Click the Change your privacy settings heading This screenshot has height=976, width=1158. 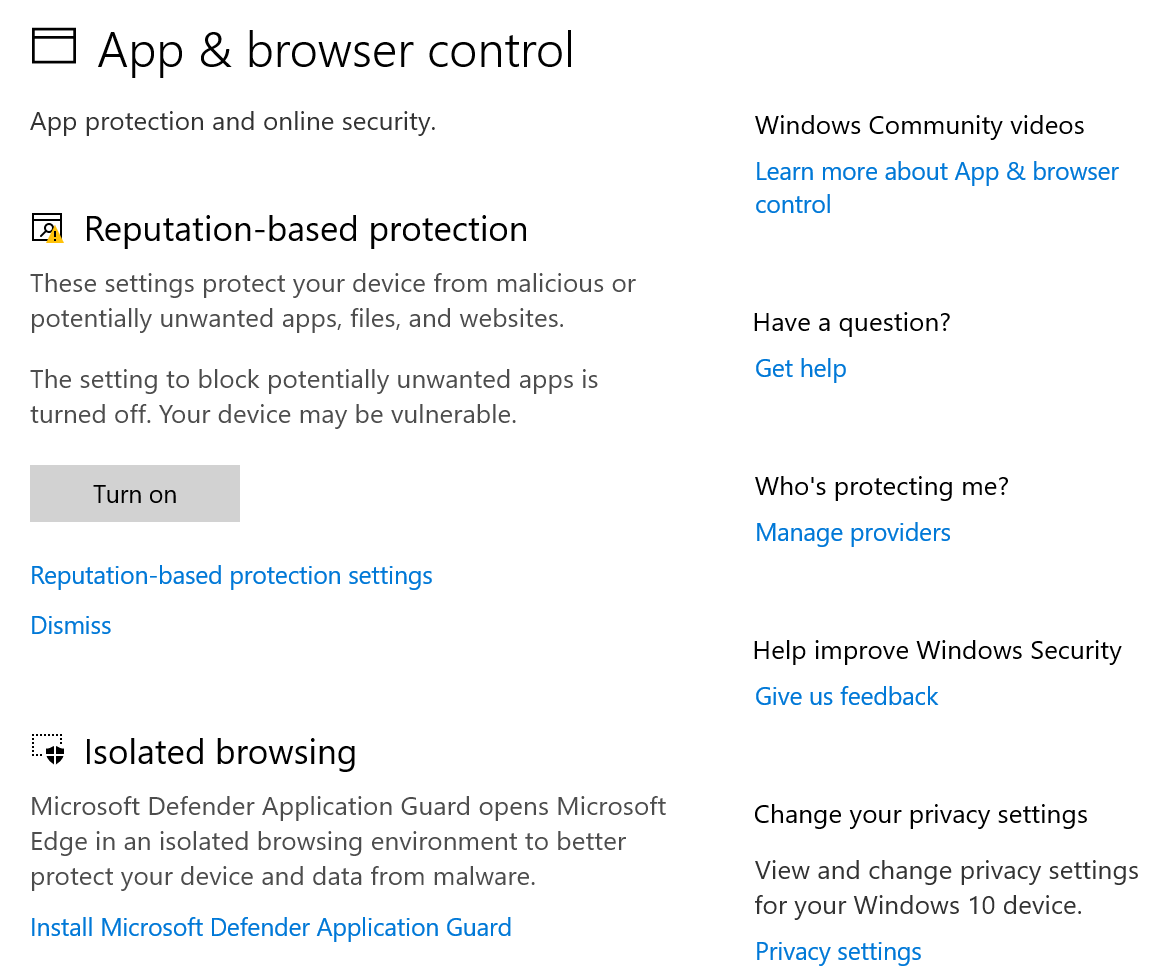(x=920, y=815)
